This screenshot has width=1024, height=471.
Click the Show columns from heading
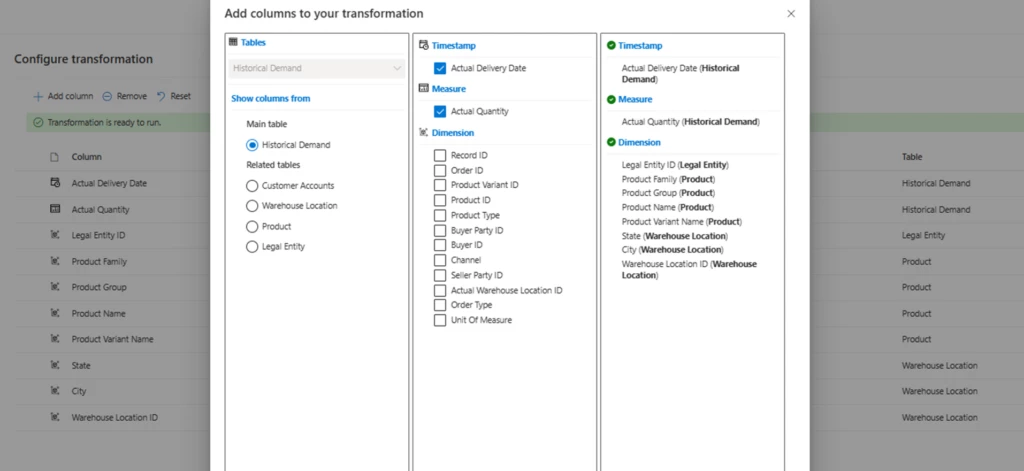click(x=270, y=99)
